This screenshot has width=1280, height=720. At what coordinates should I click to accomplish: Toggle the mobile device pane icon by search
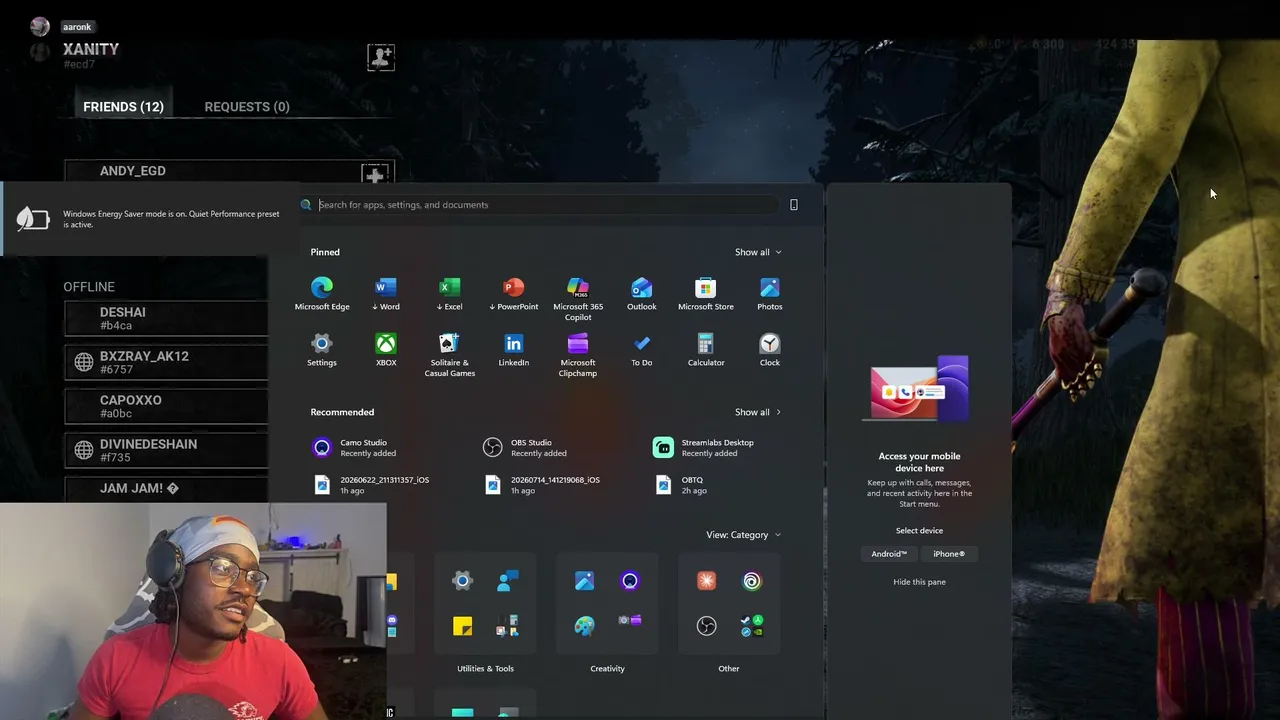pos(794,205)
